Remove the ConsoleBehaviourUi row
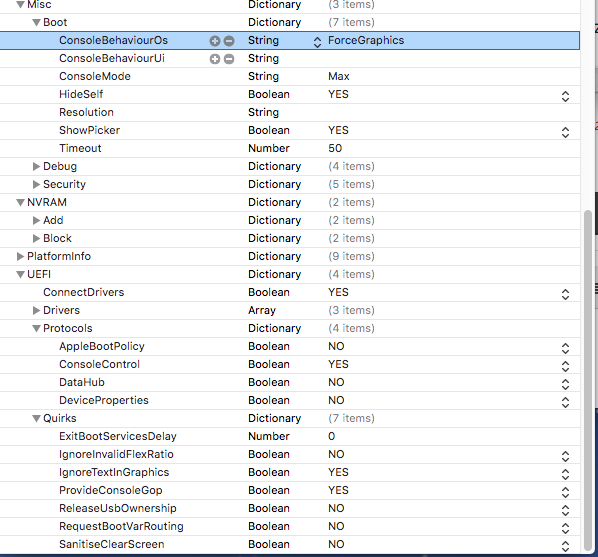598x557 pixels. pos(229,59)
